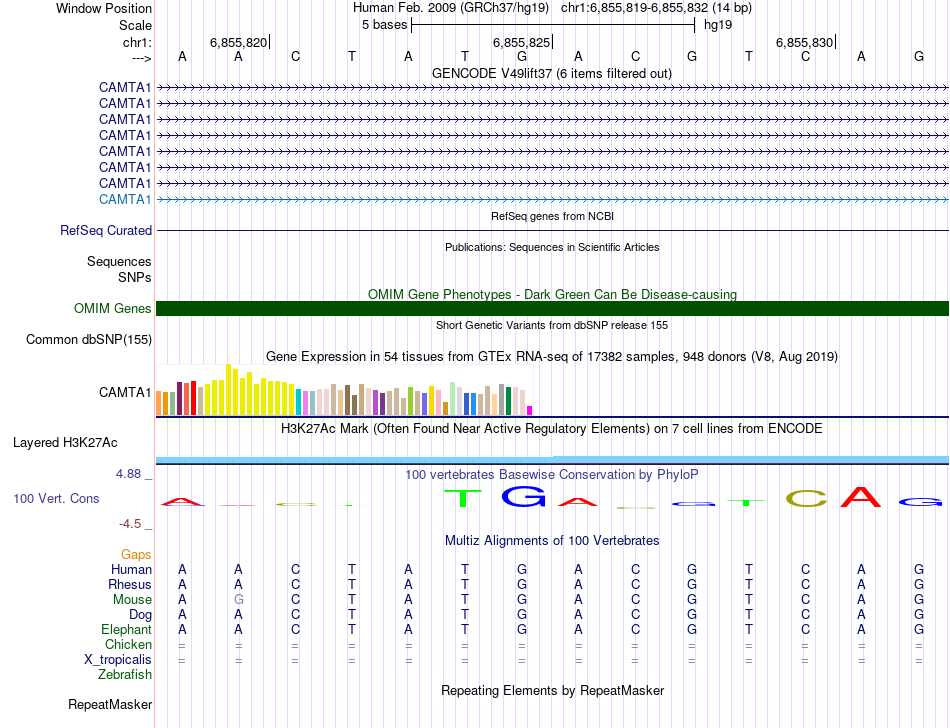Select the Common dbSNP(155) track label
The height and width of the screenshot is (728, 950).
[89, 340]
